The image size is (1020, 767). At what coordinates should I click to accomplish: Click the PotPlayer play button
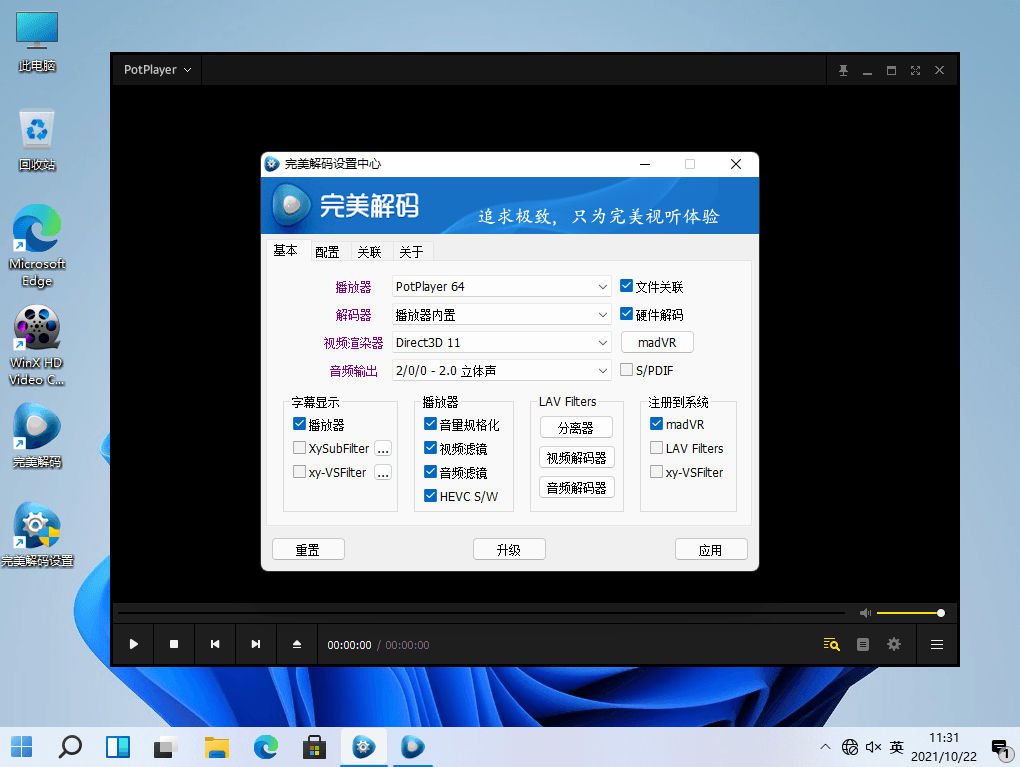(x=133, y=644)
